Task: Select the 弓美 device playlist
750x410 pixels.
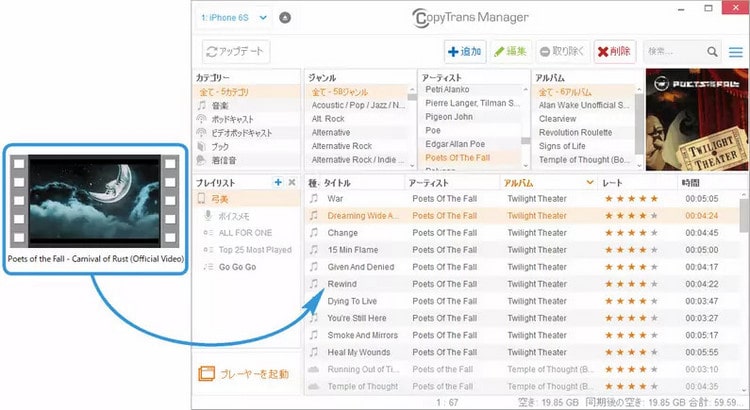Action: pyautogui.click(x=247, y=199)
